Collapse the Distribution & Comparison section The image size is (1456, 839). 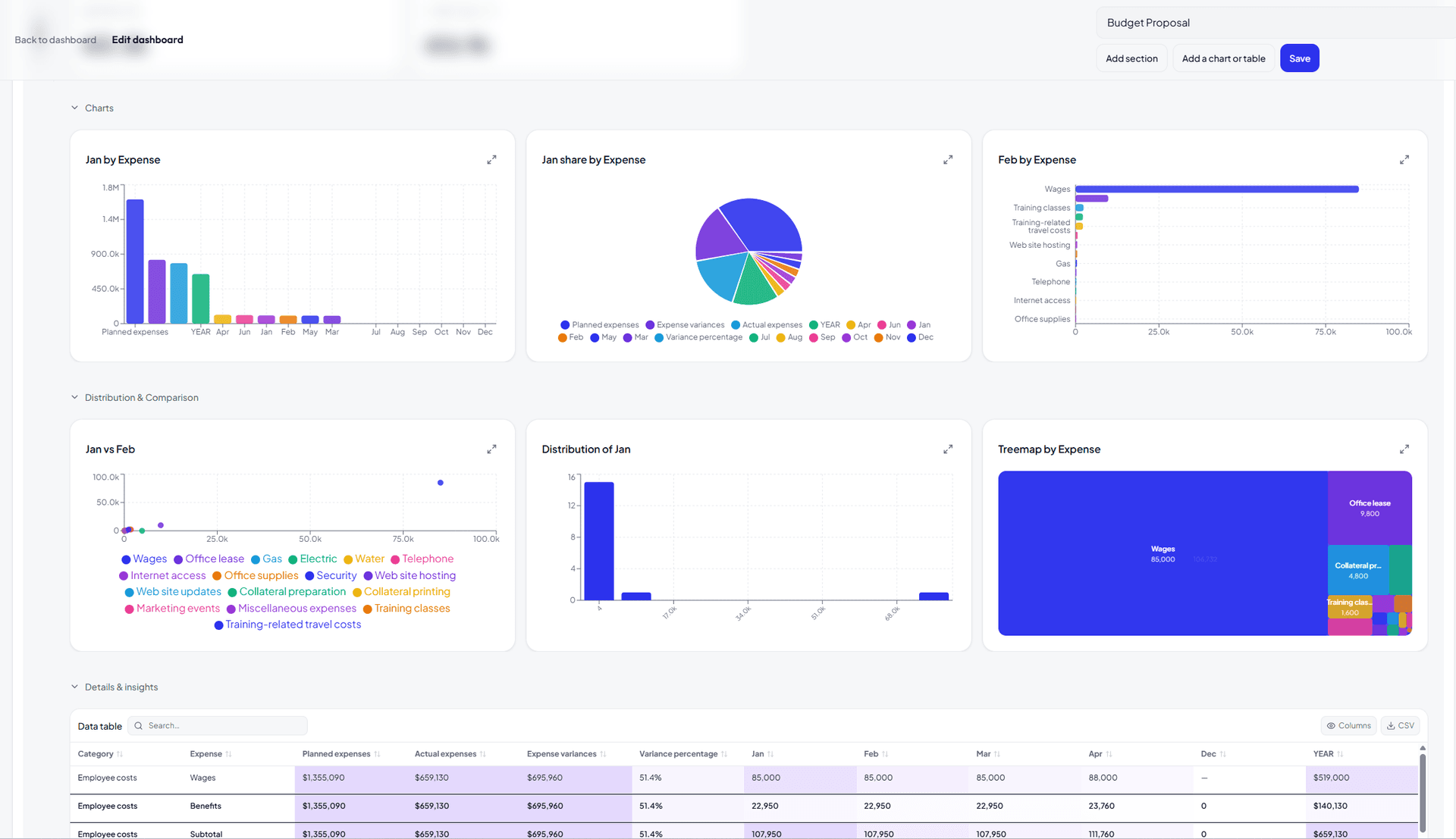(74, 397)
